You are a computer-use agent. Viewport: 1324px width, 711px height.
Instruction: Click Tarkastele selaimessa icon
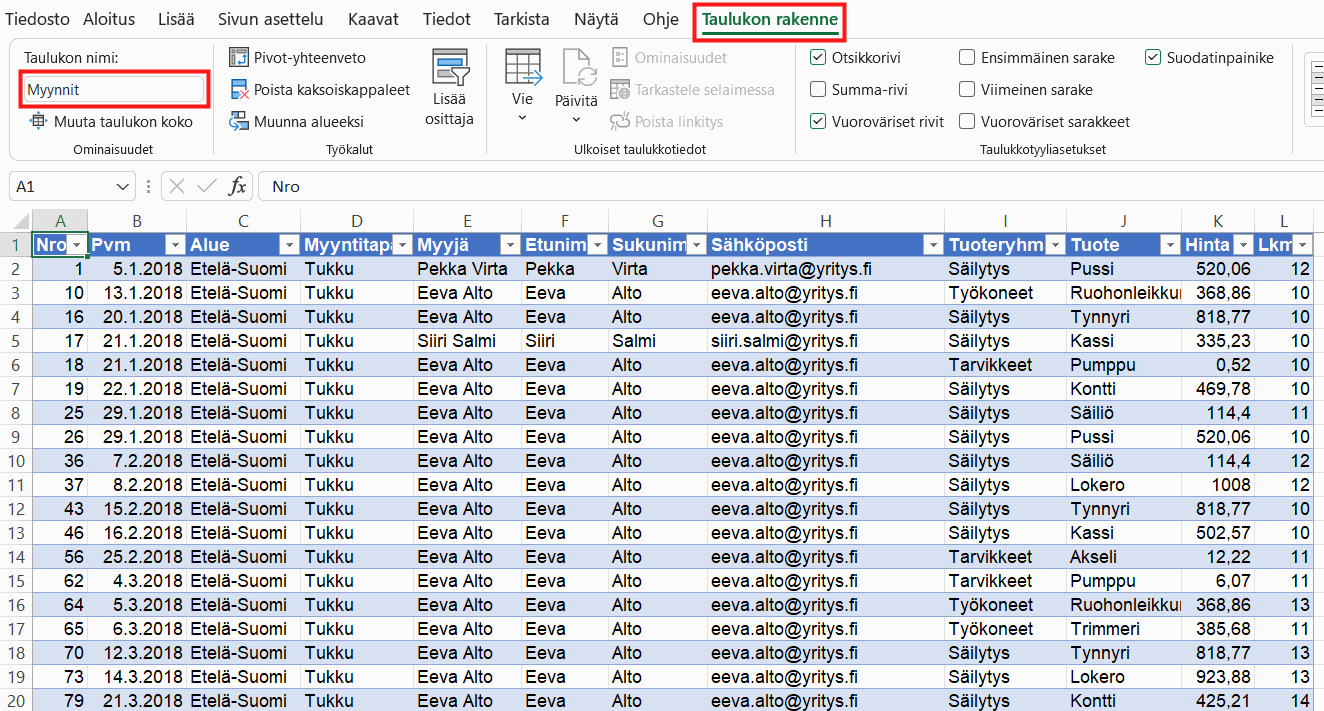coord(620,90)
